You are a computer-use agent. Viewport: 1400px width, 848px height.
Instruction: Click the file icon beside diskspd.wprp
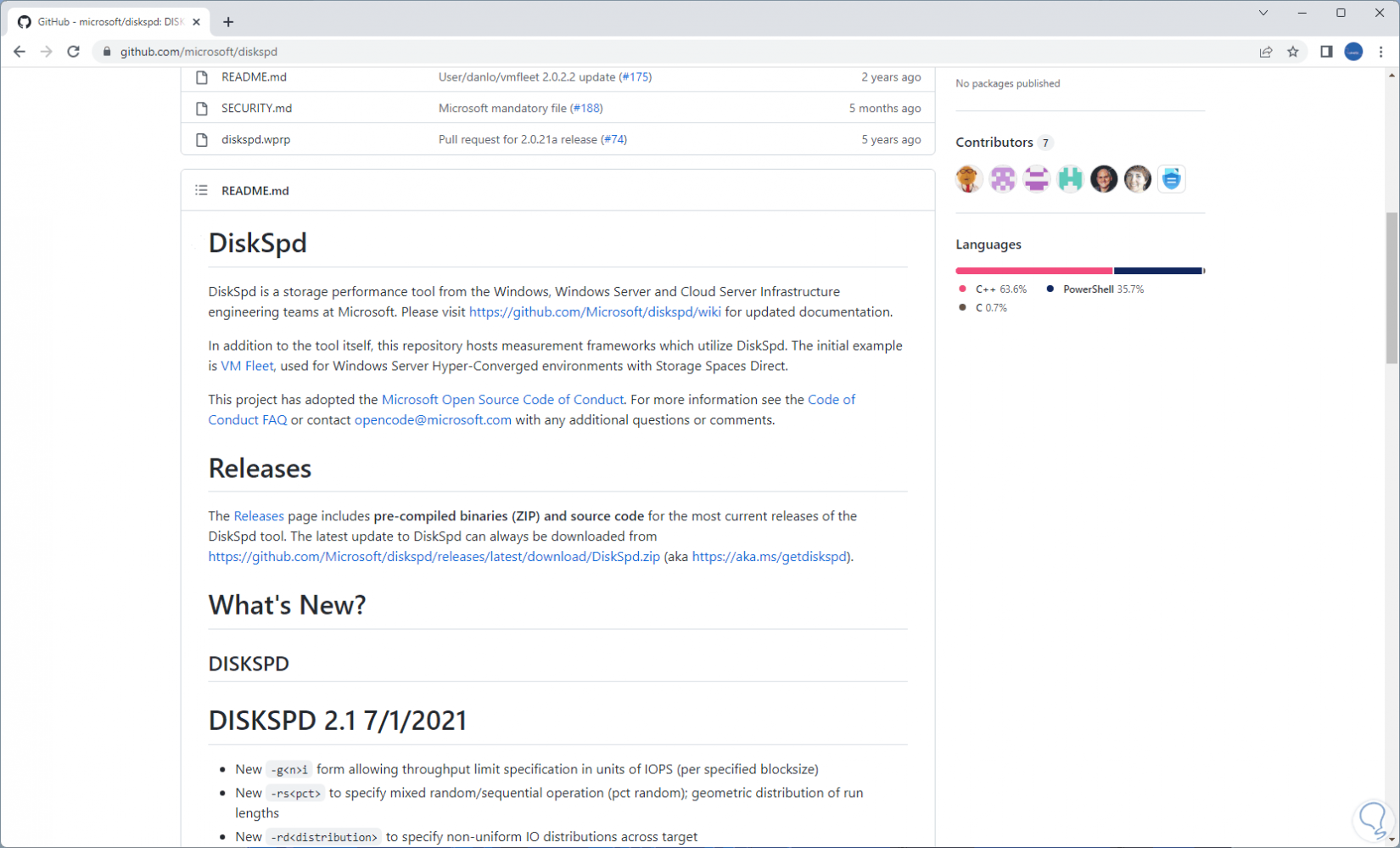click(x=202, y=140)
